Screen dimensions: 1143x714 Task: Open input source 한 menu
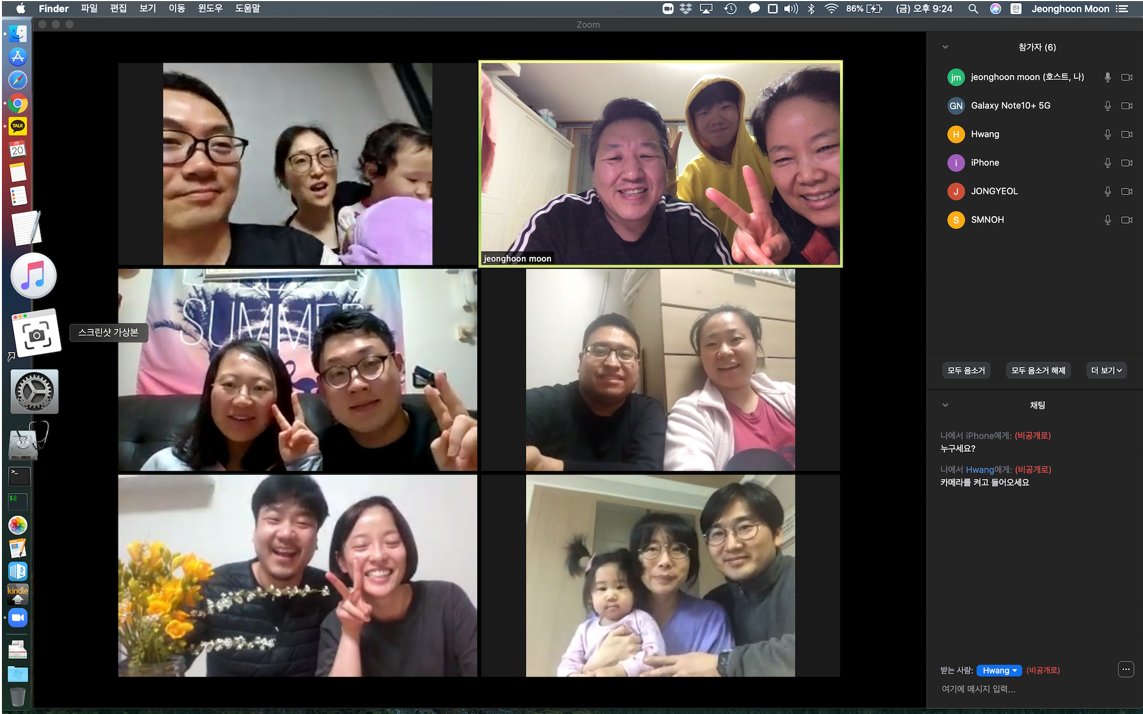[1015, 9]
